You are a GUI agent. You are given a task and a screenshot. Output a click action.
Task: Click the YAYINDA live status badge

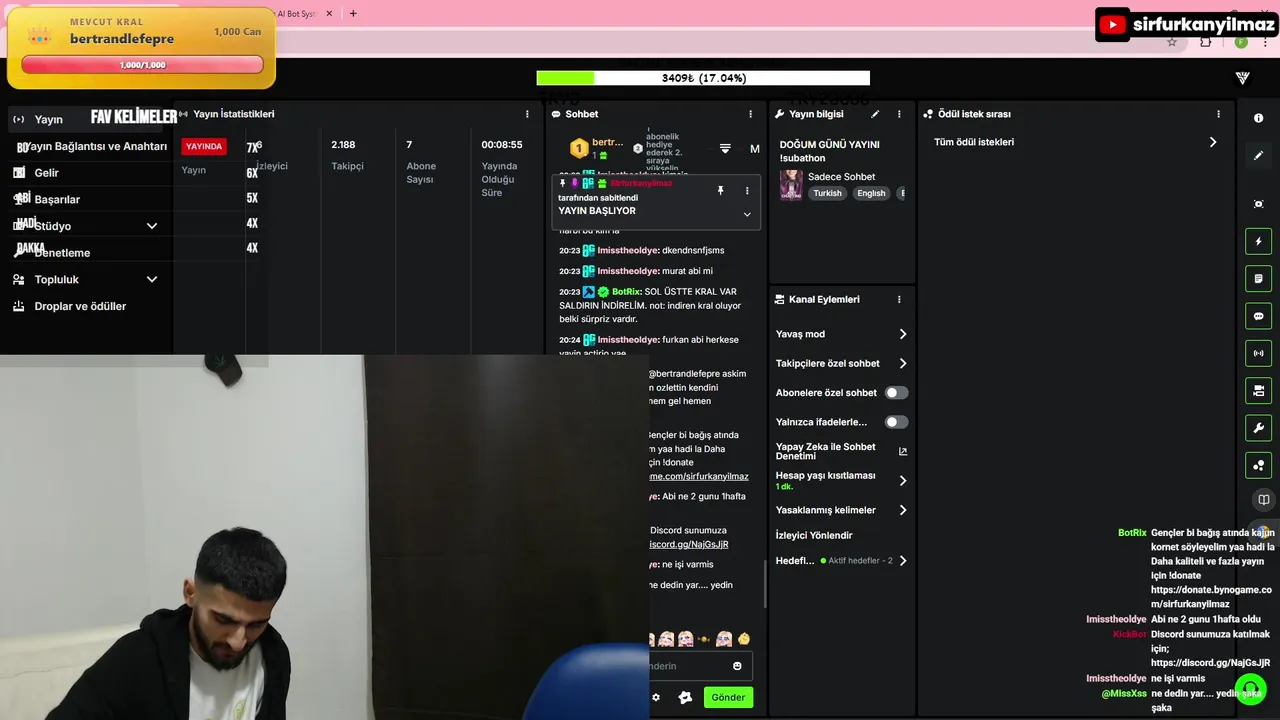tap(204, 146)
